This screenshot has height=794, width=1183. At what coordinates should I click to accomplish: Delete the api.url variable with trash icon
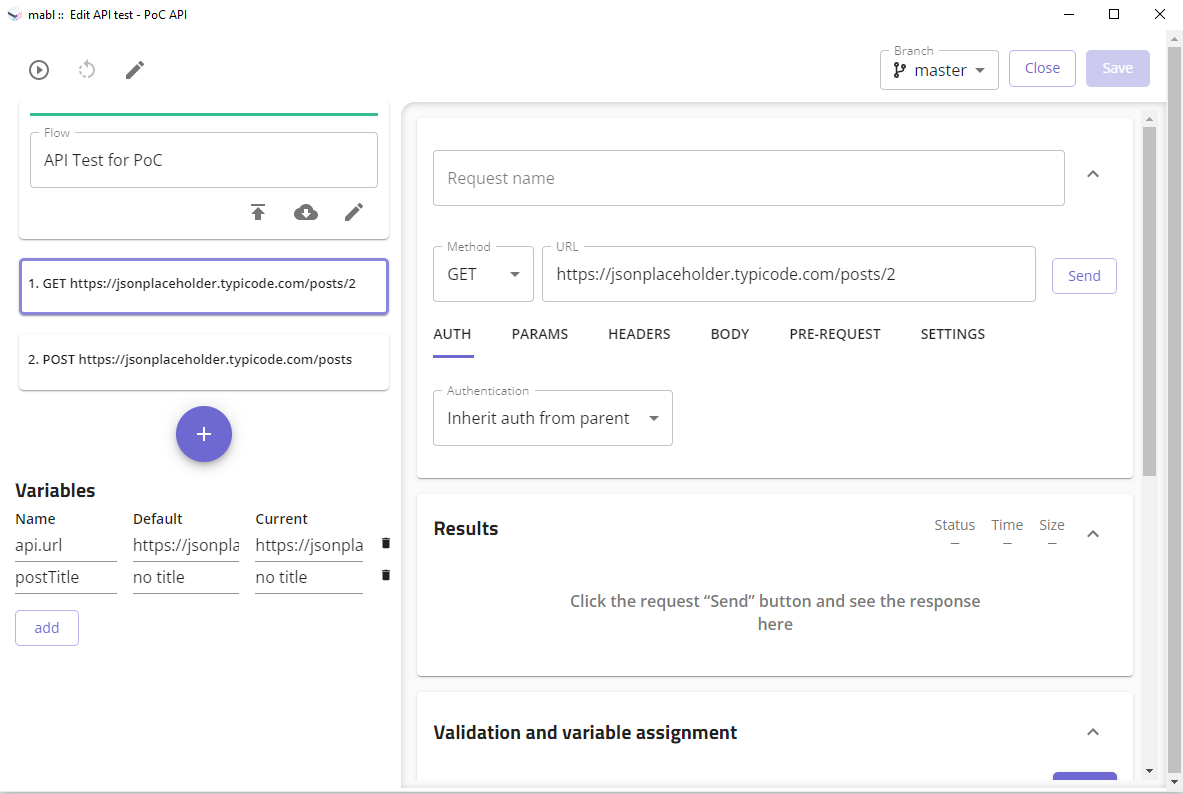pos(386,543)
